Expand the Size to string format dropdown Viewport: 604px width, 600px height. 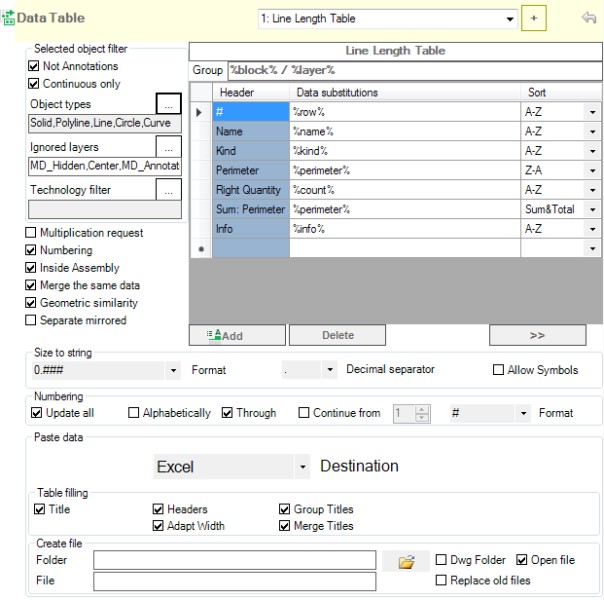[x=175, y=370]
